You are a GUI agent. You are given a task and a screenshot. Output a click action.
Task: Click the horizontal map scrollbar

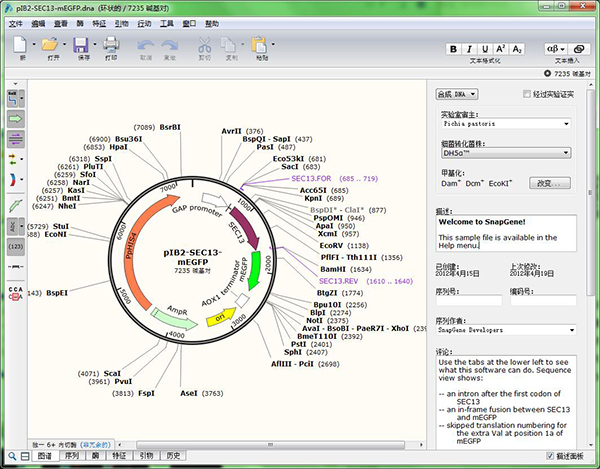270,445
